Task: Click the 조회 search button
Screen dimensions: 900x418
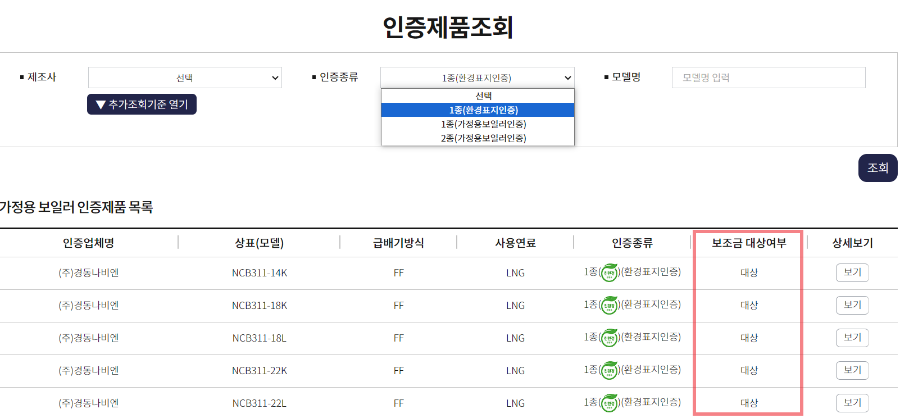Action: pos(878,168)
